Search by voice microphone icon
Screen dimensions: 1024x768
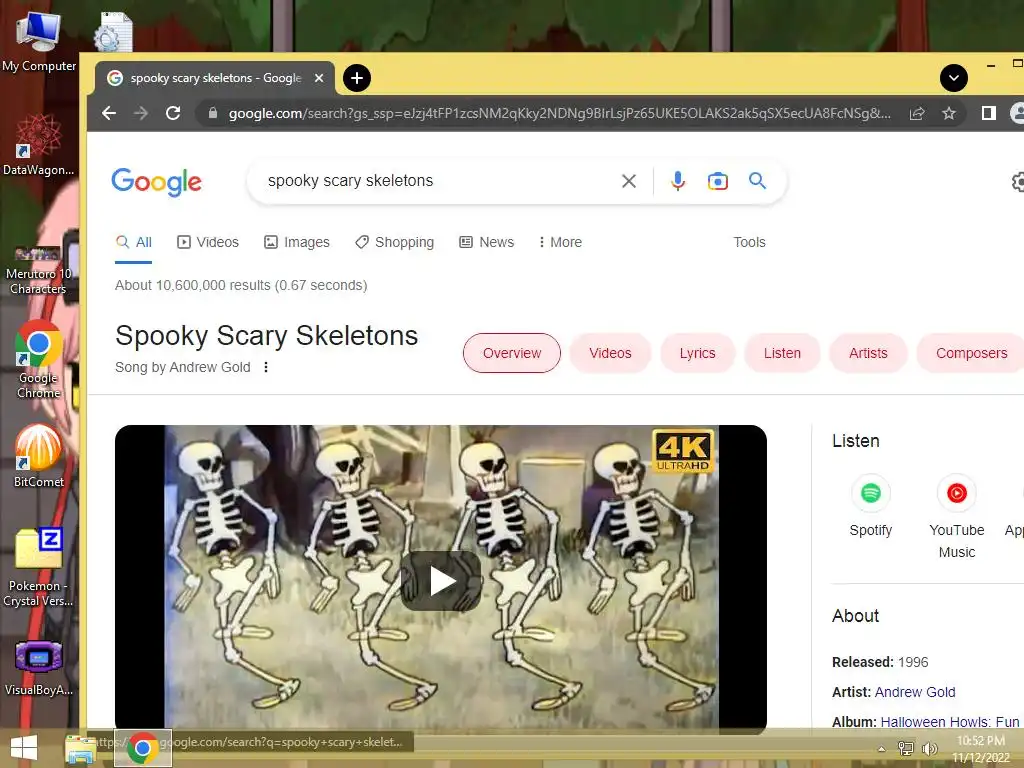[x=678, y=181]
